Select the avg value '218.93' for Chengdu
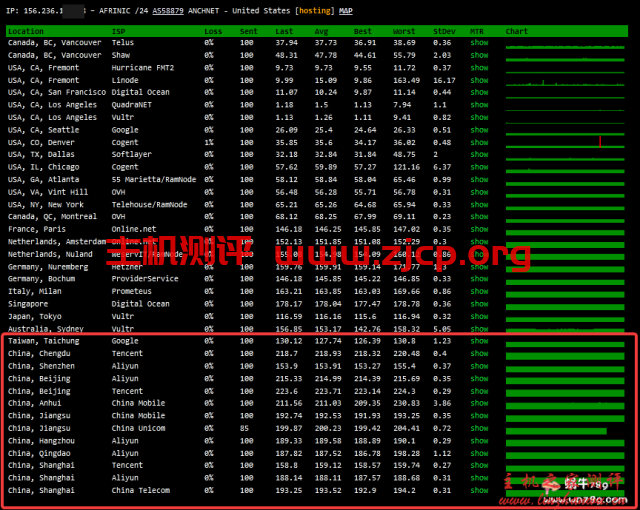 [x=328, y=354]
